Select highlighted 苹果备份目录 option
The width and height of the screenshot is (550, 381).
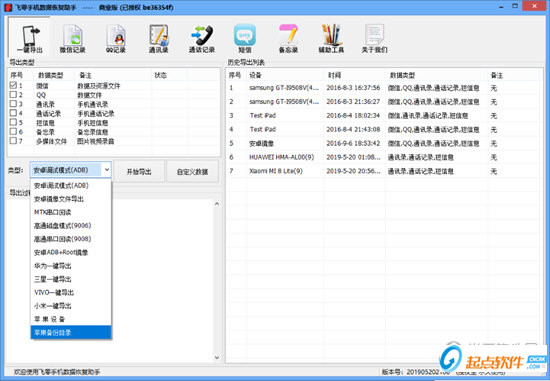point(71,332)
